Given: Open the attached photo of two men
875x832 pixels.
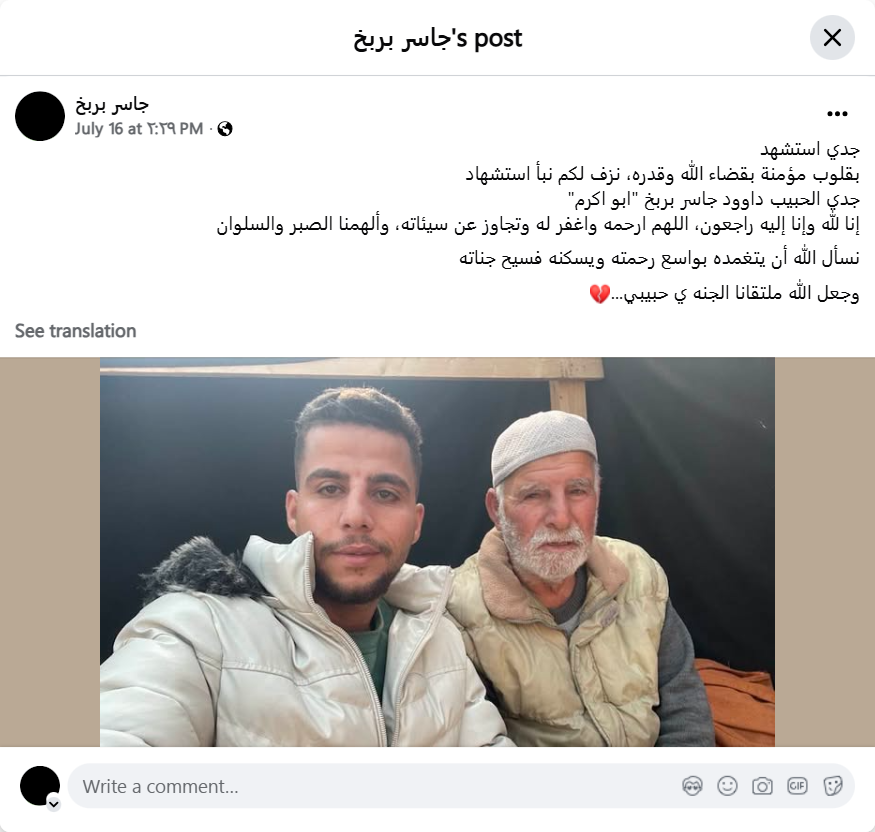Looking at the screenshot, I should tap(438, 552).
